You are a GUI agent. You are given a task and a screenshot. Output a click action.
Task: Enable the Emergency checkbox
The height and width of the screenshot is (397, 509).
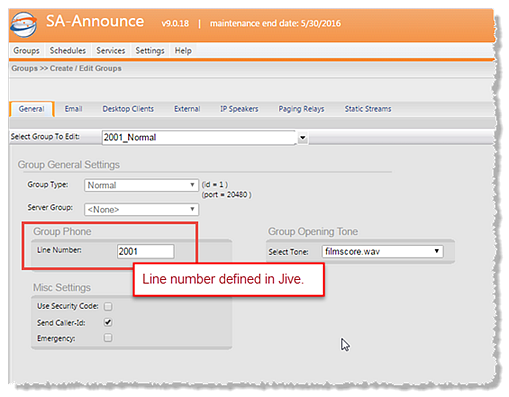(x=108, y=338)
